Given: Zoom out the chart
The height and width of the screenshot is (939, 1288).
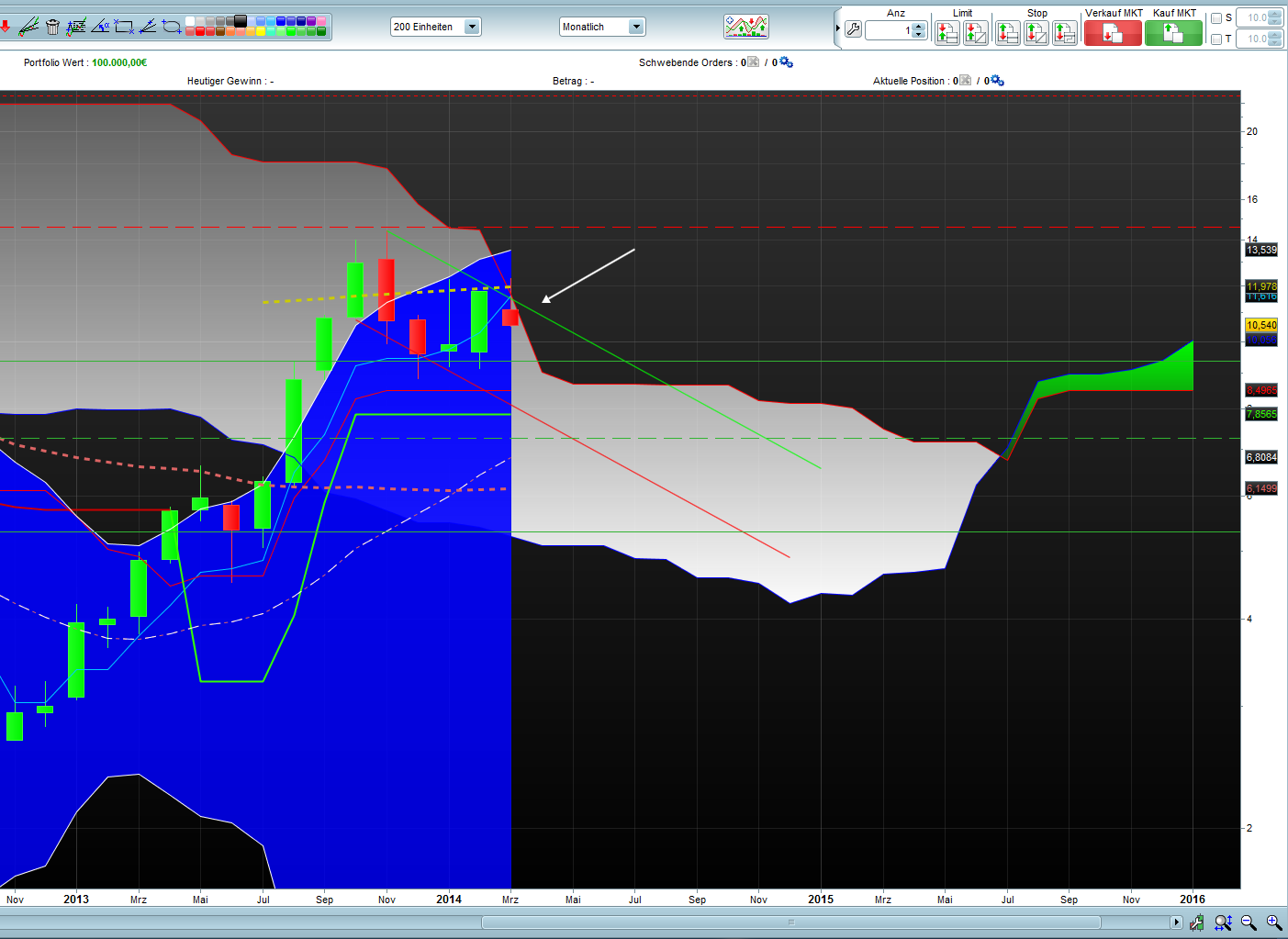Looking at the screenshot, I should 1249,922.
